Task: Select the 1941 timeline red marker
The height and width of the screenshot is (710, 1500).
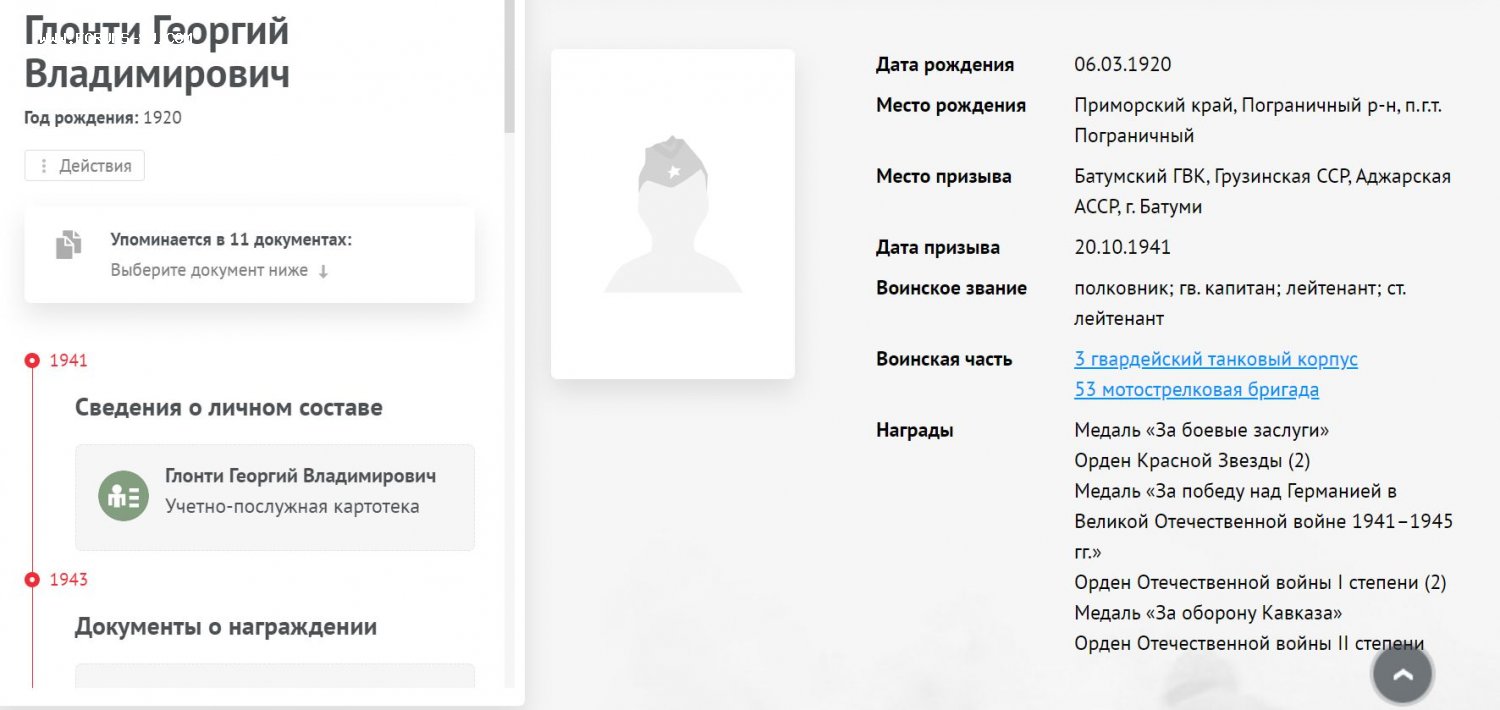Action: tap(32, 360)
